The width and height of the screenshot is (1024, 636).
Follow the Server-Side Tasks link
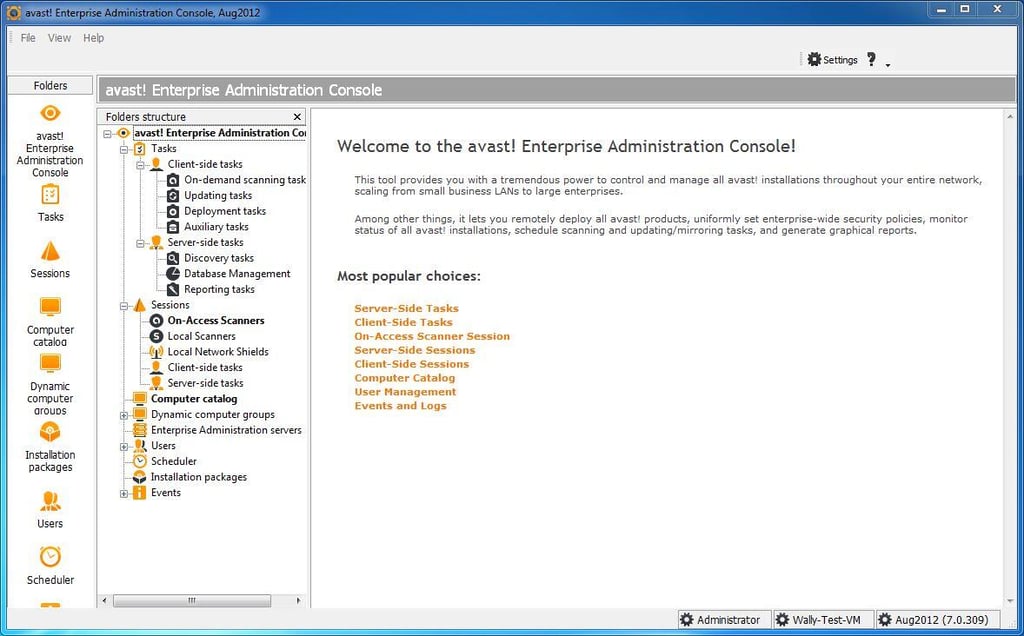point(406,308)
